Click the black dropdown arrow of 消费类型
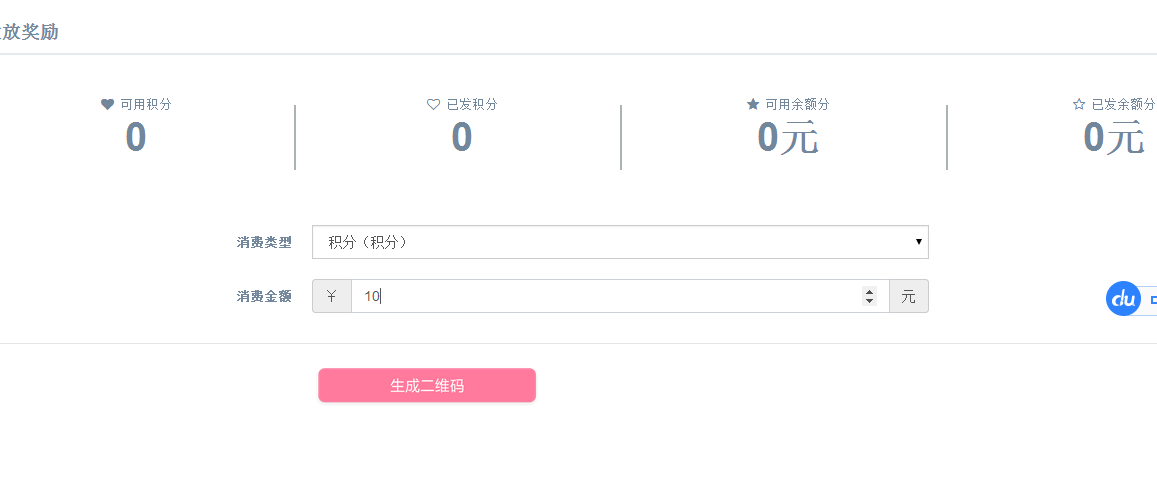 [x=919, y=242]
